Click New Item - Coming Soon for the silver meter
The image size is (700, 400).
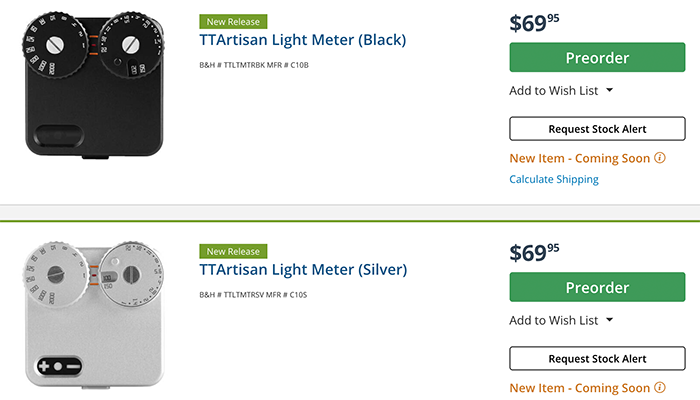tap(579, 388)
